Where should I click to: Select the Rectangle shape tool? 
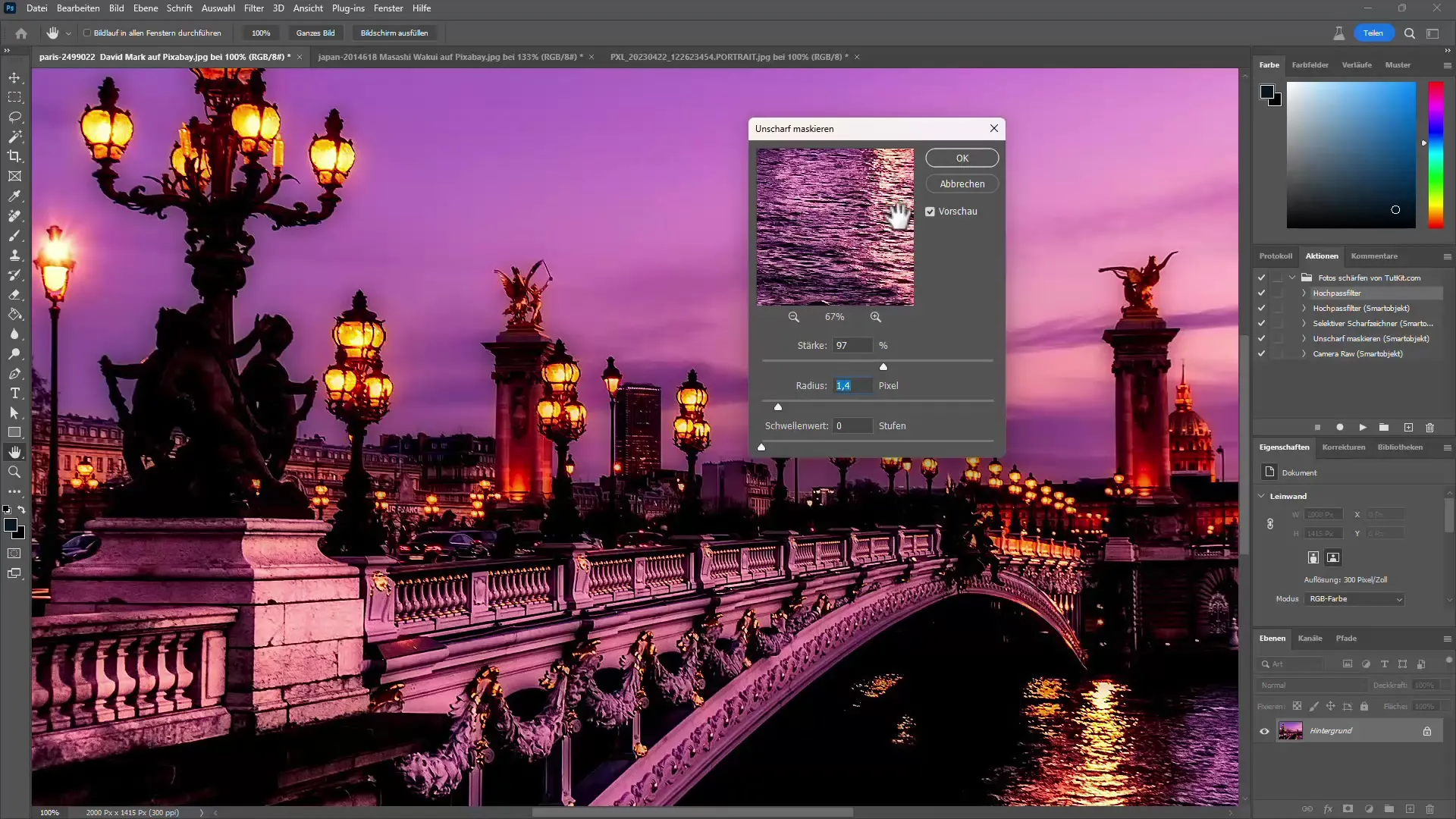14,432
